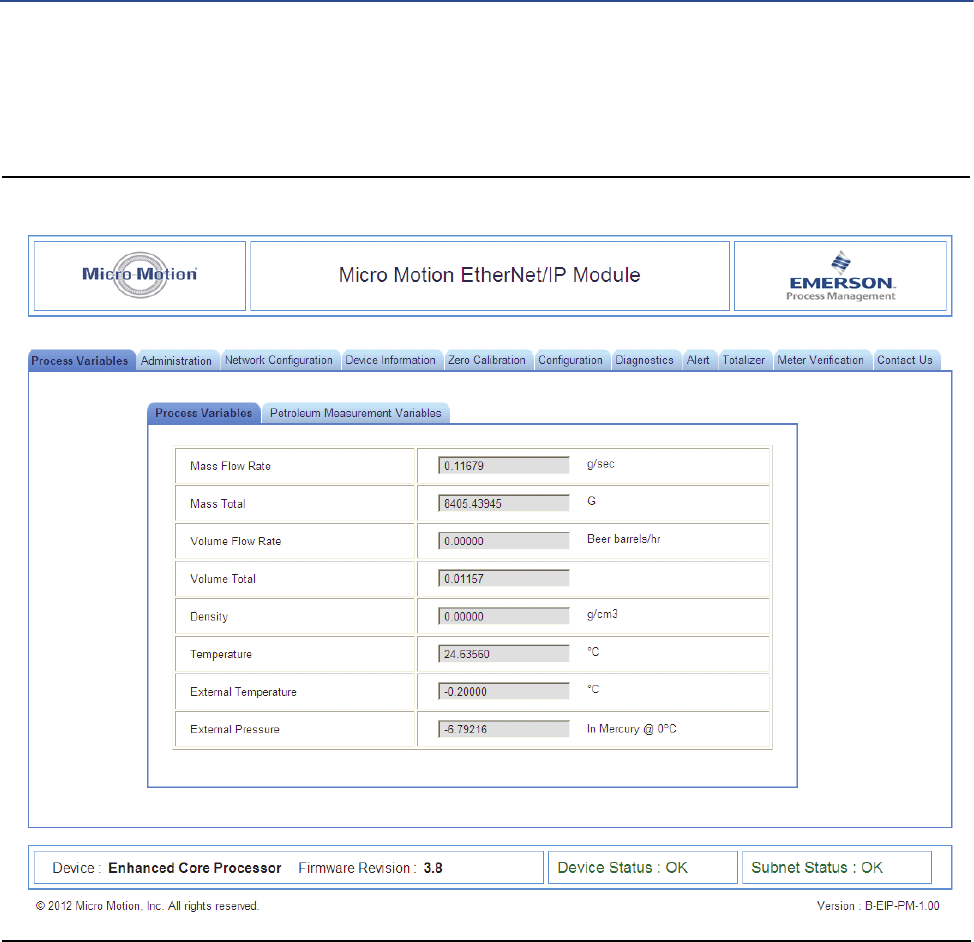The width and height of the screenshot is (974, 942).
Task: Click the Density value field
Action: pos(504,616)
